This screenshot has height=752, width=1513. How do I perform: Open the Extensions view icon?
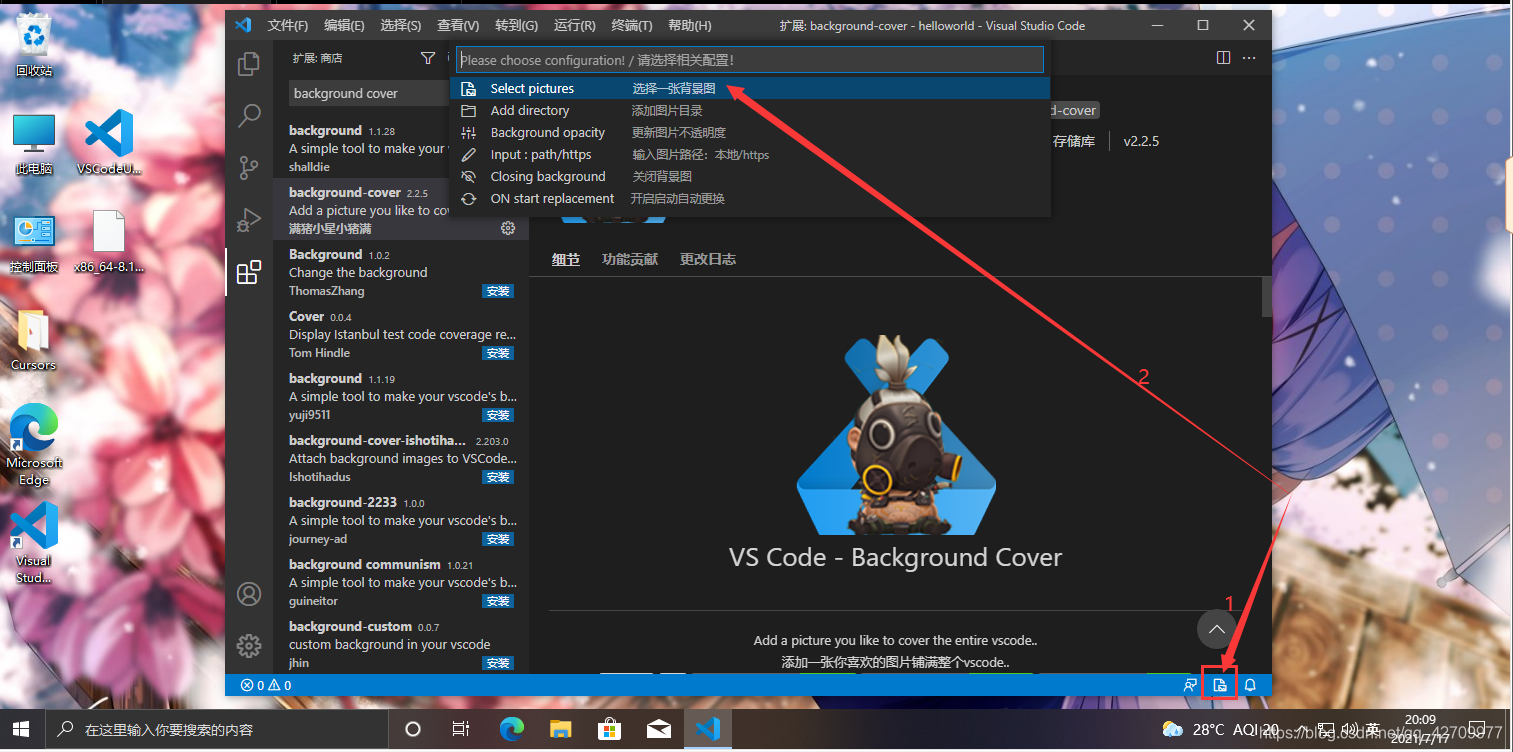[x=249, y=272]
